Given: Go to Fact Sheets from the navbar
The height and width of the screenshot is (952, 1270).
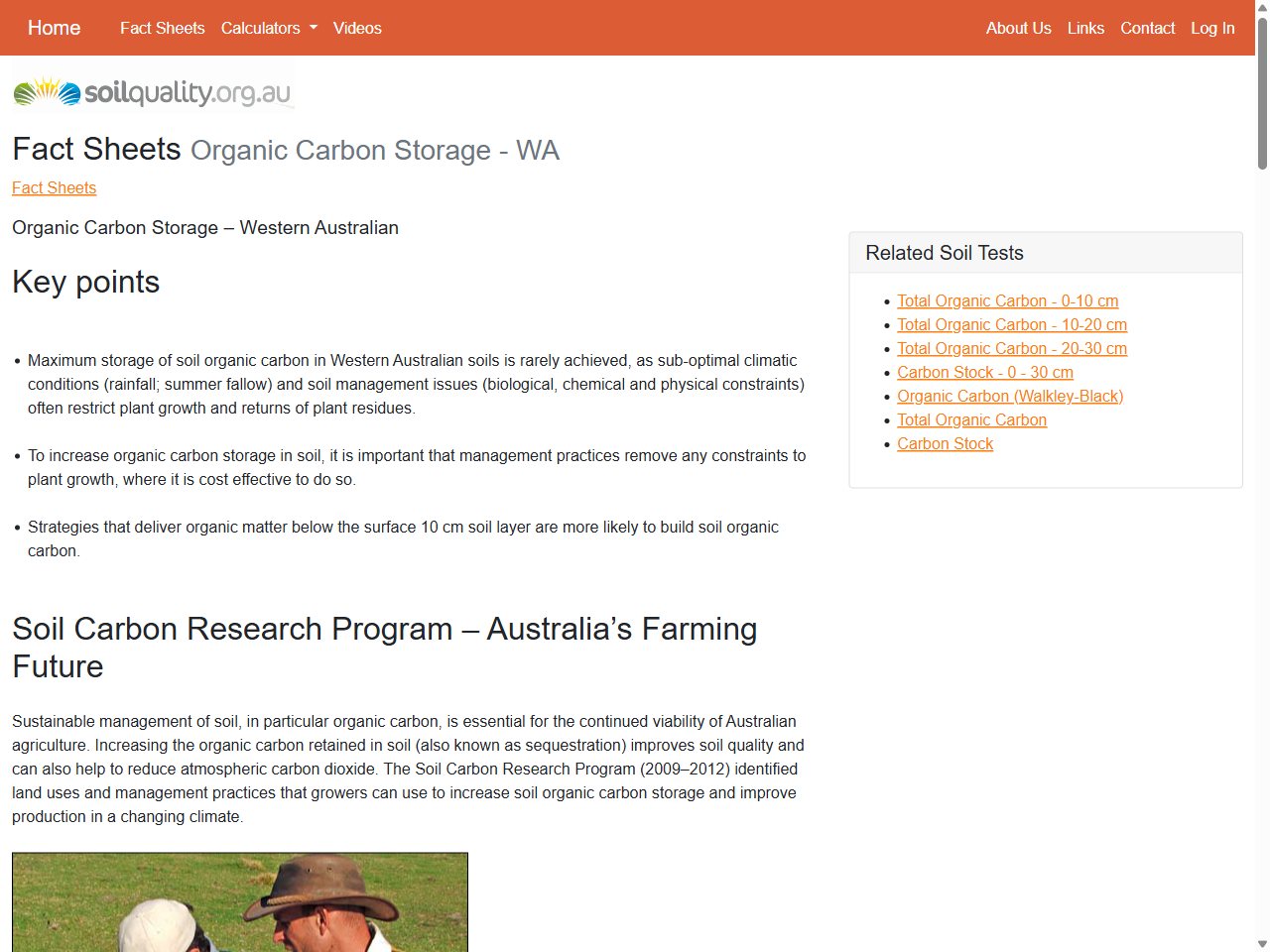Looking at the screenshot, I should tap(162, 28).
